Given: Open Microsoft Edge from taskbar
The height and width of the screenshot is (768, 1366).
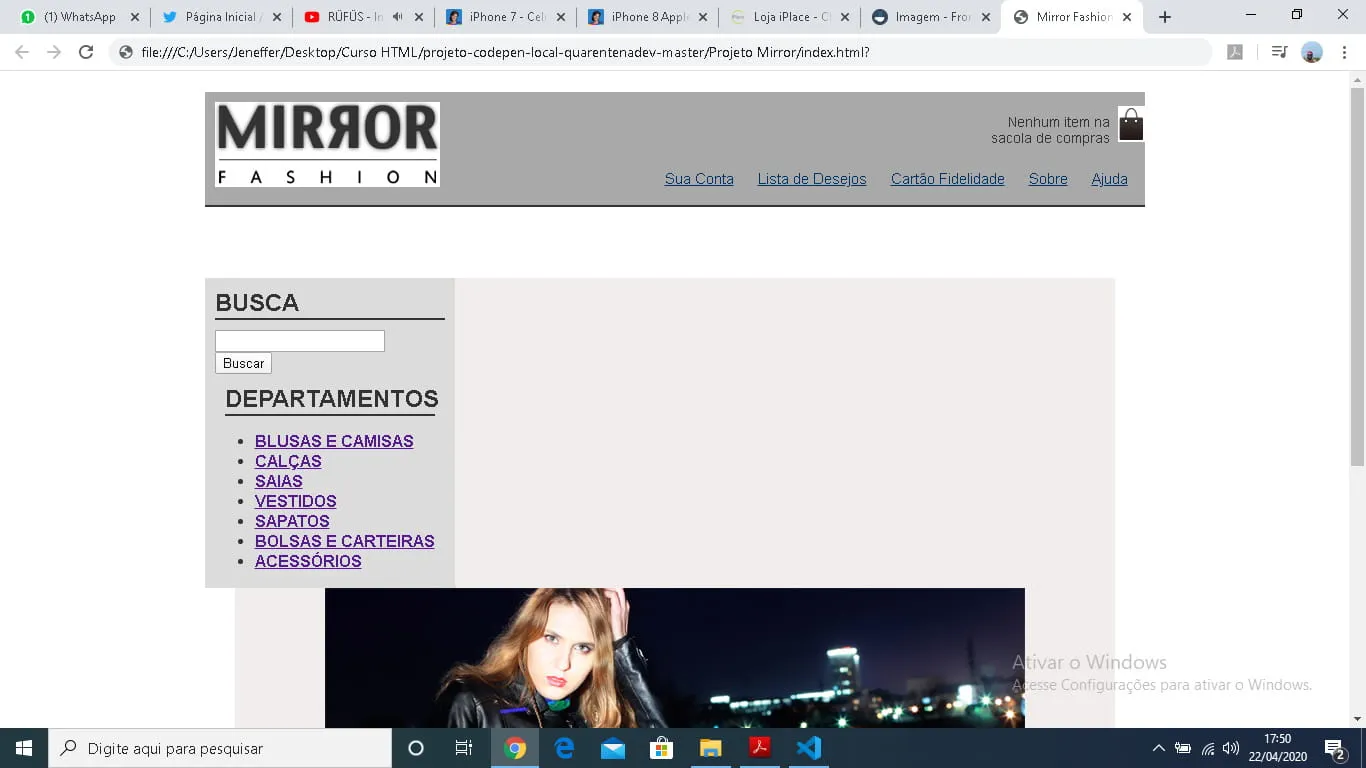Looking at the screenshot, I should click(x=564, y=748).
